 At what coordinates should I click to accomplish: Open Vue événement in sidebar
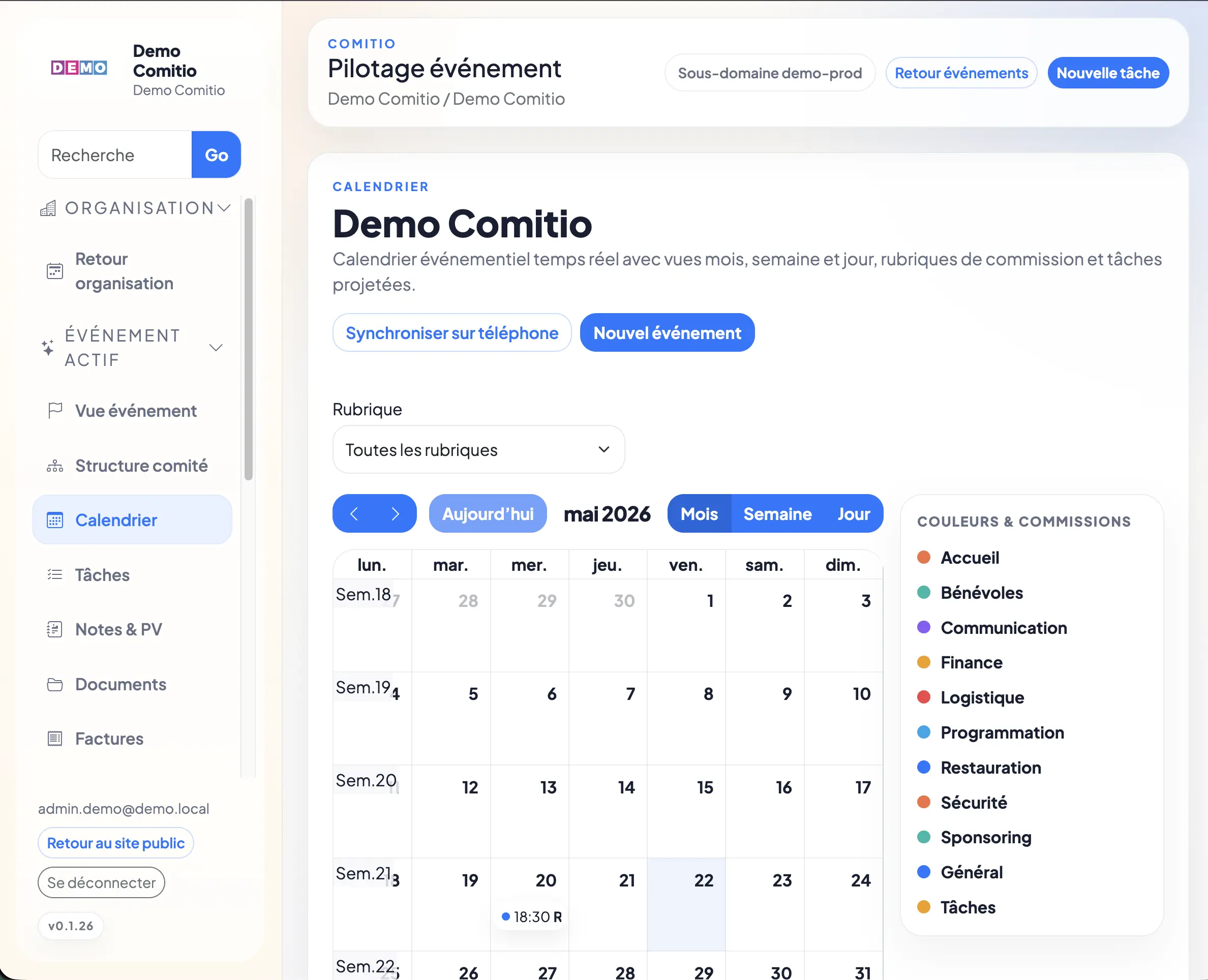tap(132, 410)
